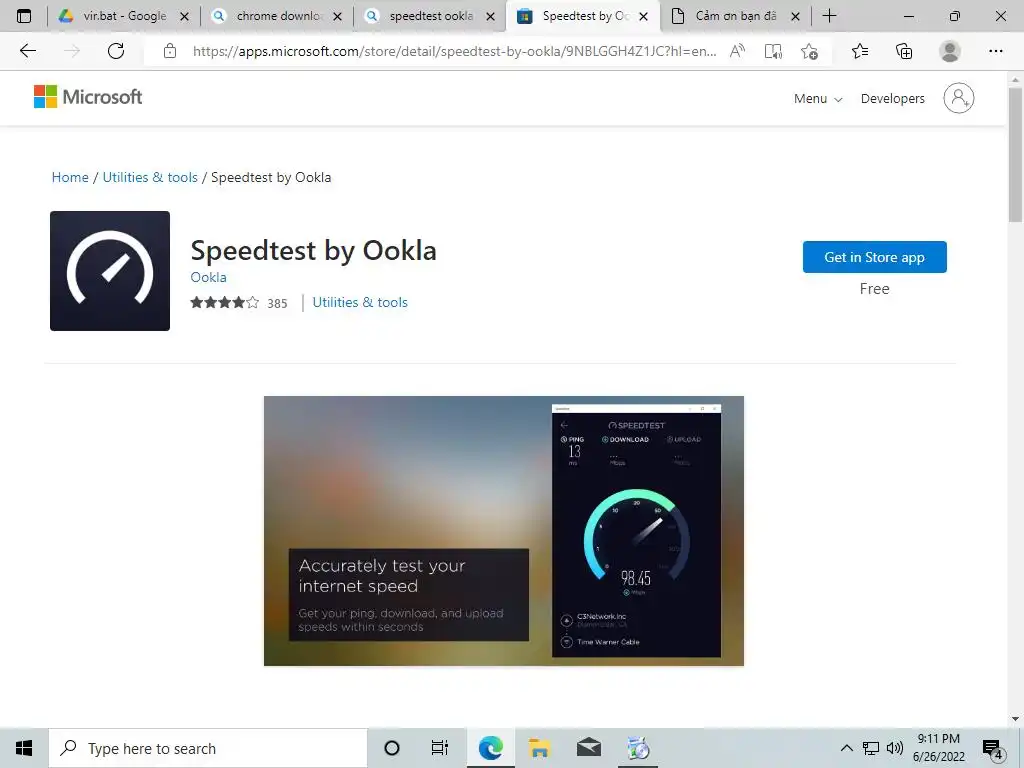This screenshot has height=768, width=1024.
Task: Open browser Collections
Action: (x=904, y=51)
